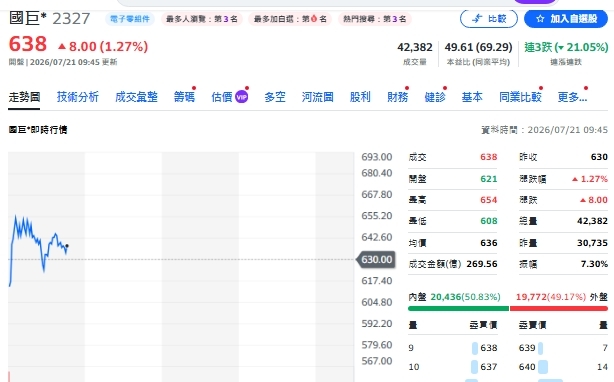The image size is (614, 382).
Task: Click the 連3跌 (▼21.05%) indicator
Action: (566, 47)
